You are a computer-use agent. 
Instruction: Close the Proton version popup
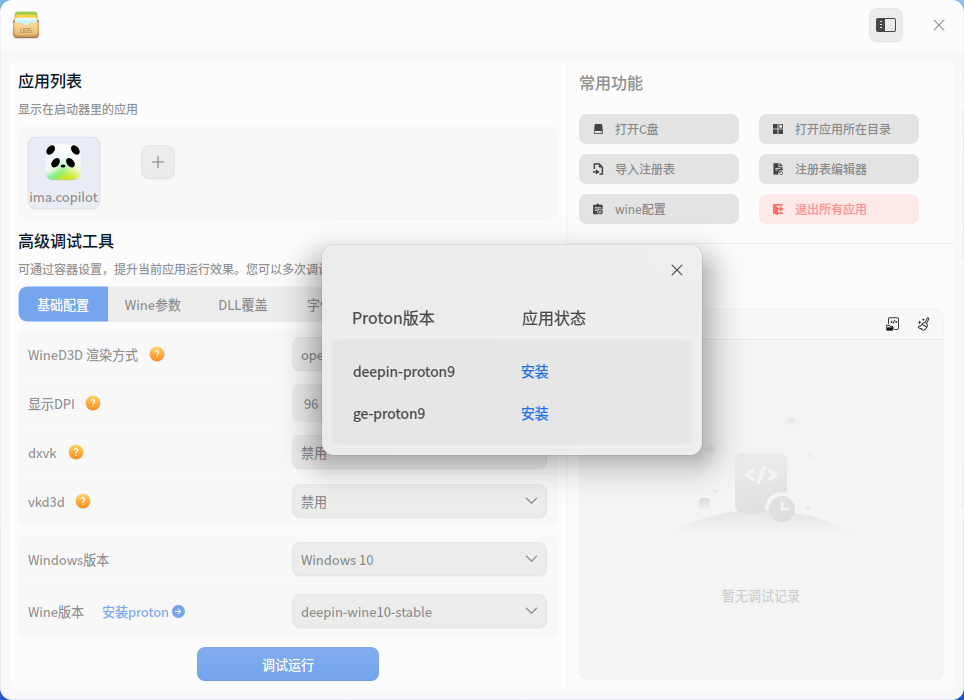(677, 270)
